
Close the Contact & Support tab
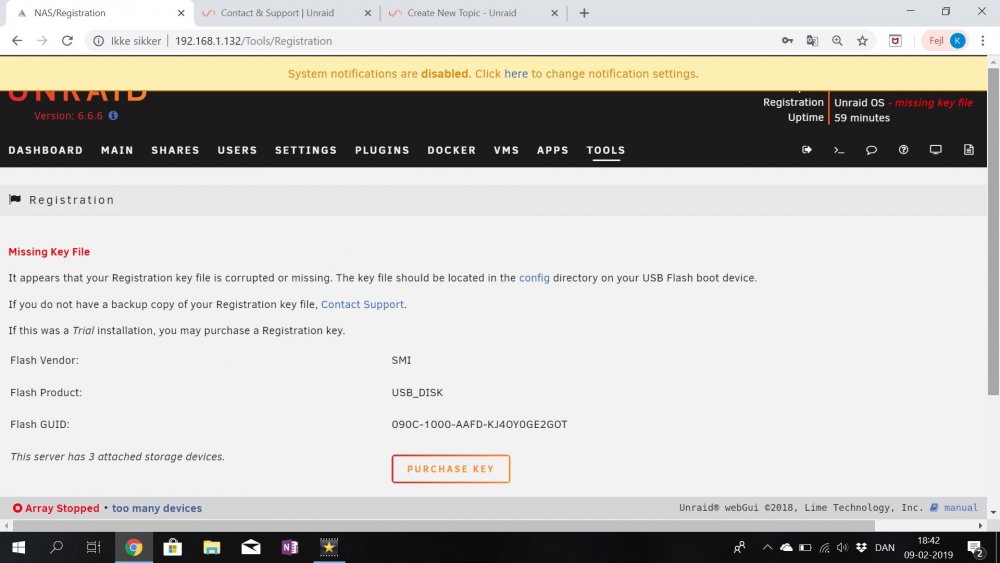coord(368,13)
